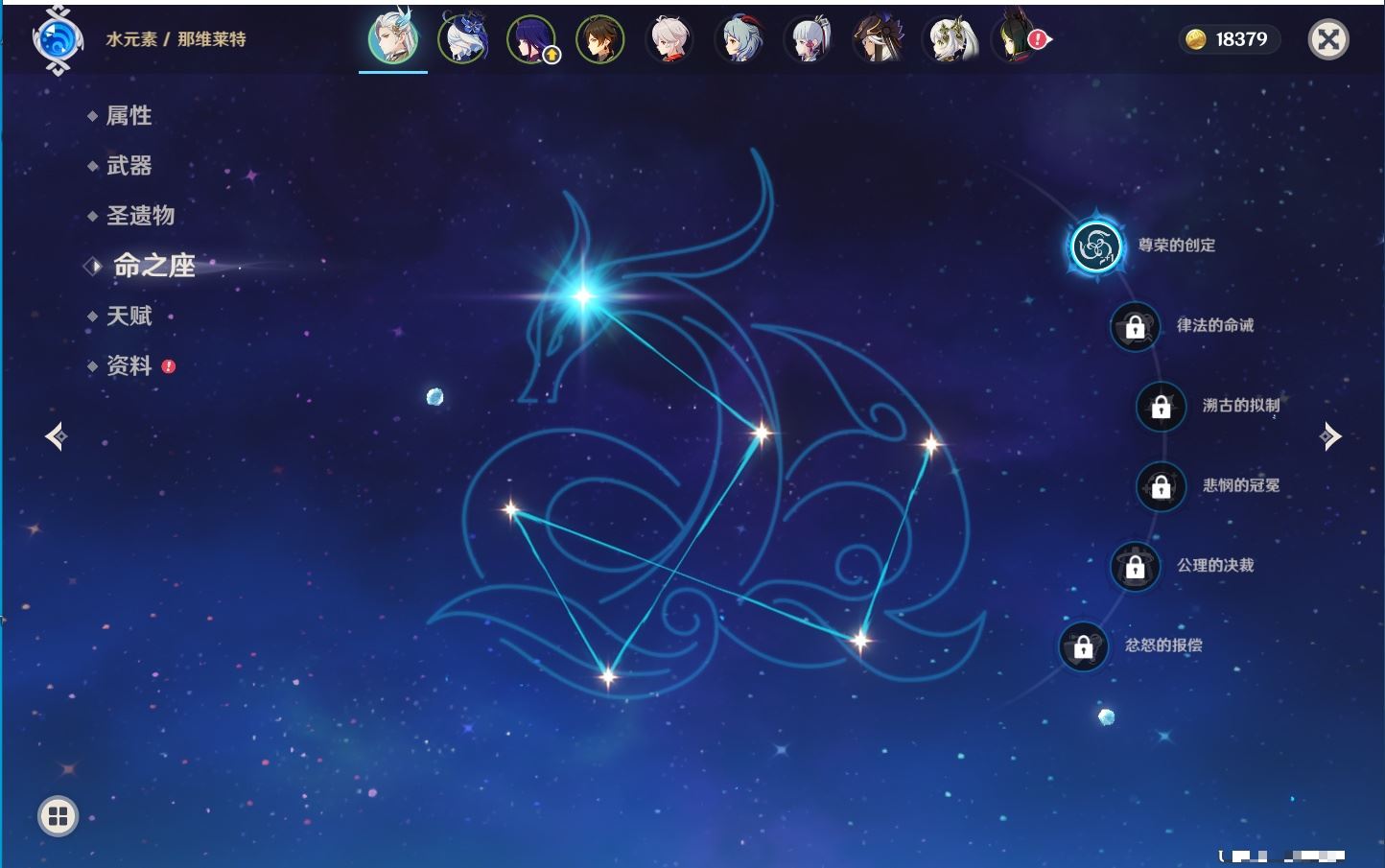Click the locked 悲悯的冠冕 constellation icon
This screenshot has width=1385, height=868.
click(x=1161, y=486)
